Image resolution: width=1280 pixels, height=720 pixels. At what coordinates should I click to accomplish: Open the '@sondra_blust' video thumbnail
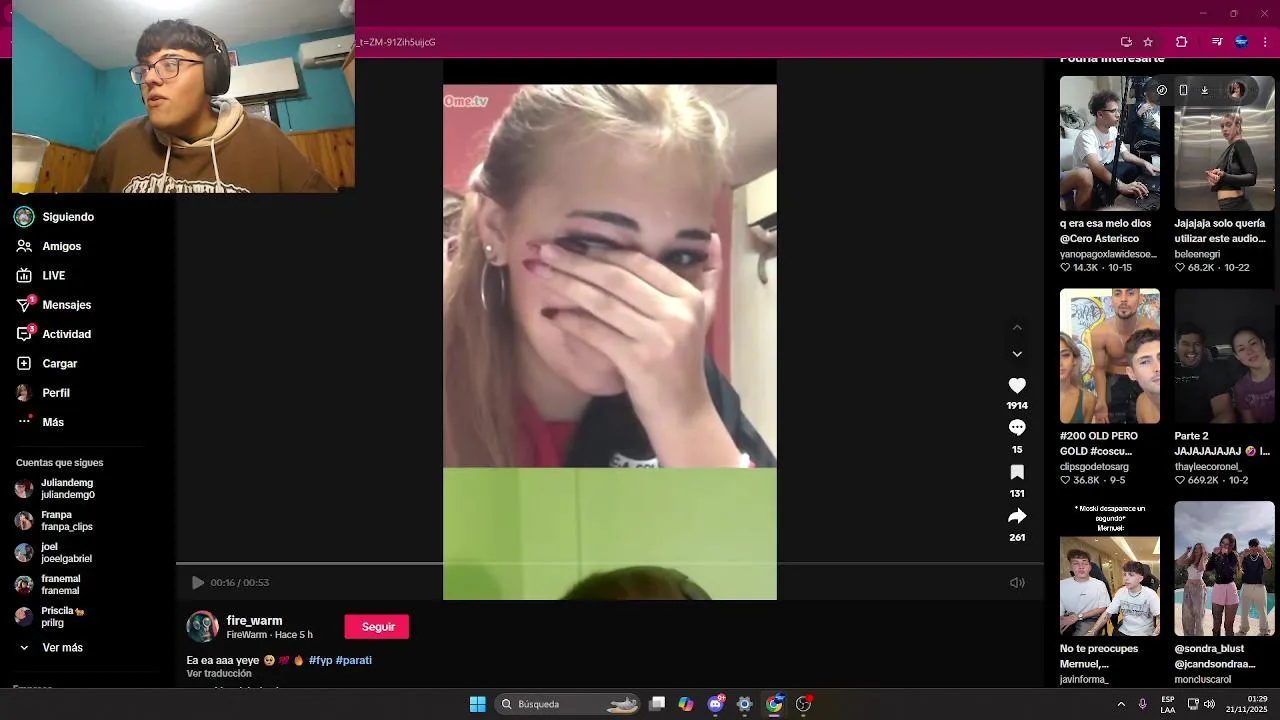[x=1225, y=569]
